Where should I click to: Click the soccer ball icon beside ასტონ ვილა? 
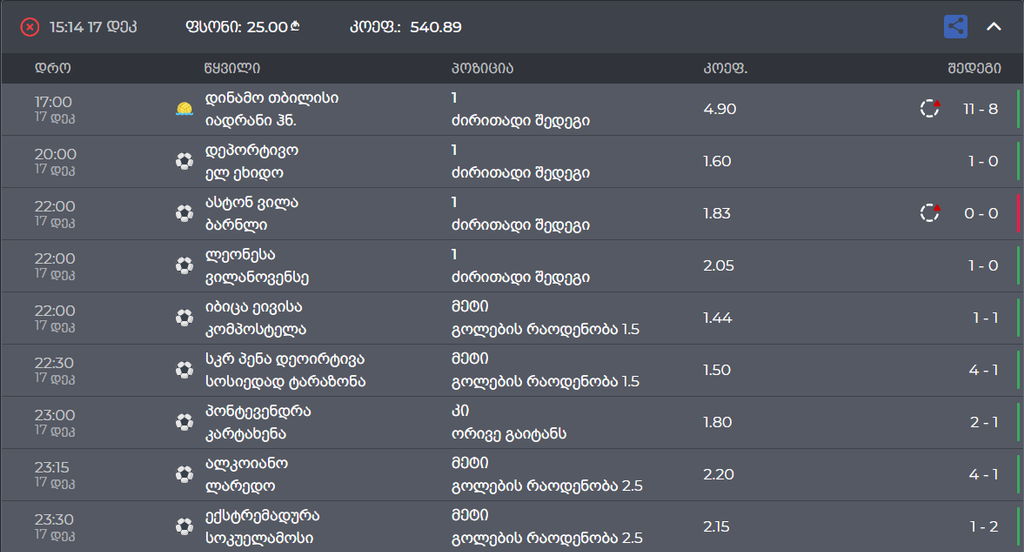coord(184,213)
